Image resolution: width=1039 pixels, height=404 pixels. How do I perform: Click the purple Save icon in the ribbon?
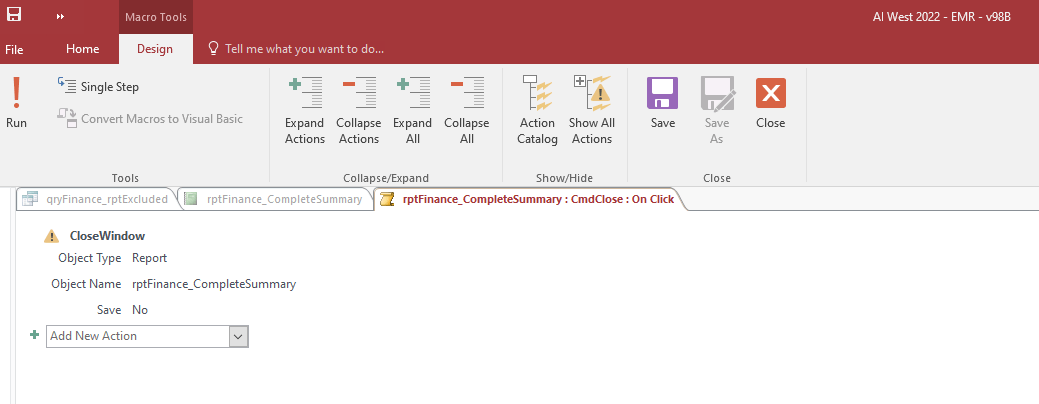pyautogui.click(x=662, y=93)
